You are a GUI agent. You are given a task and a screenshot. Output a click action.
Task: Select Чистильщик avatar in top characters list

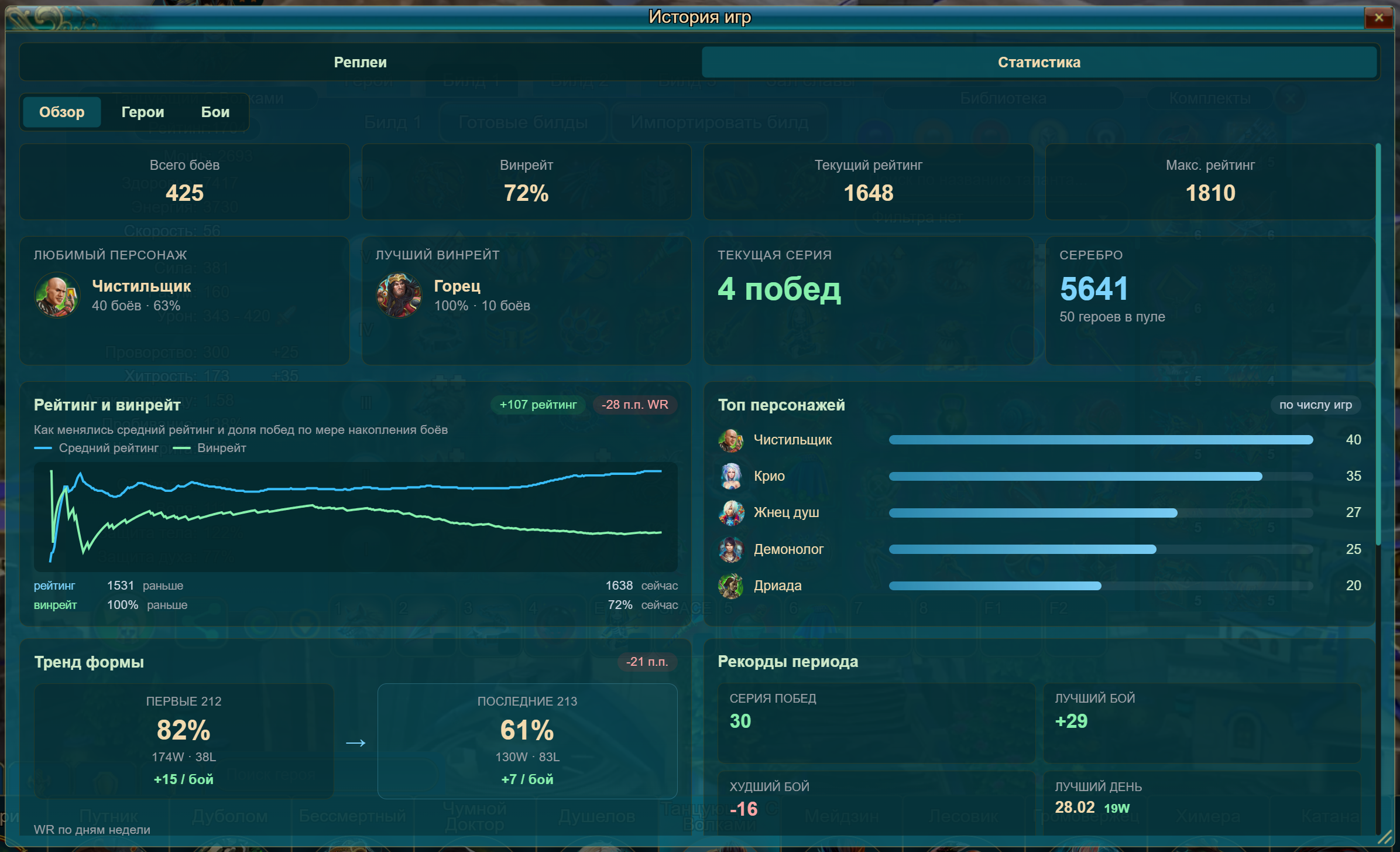pyautogui.click(x=730, y=440)
